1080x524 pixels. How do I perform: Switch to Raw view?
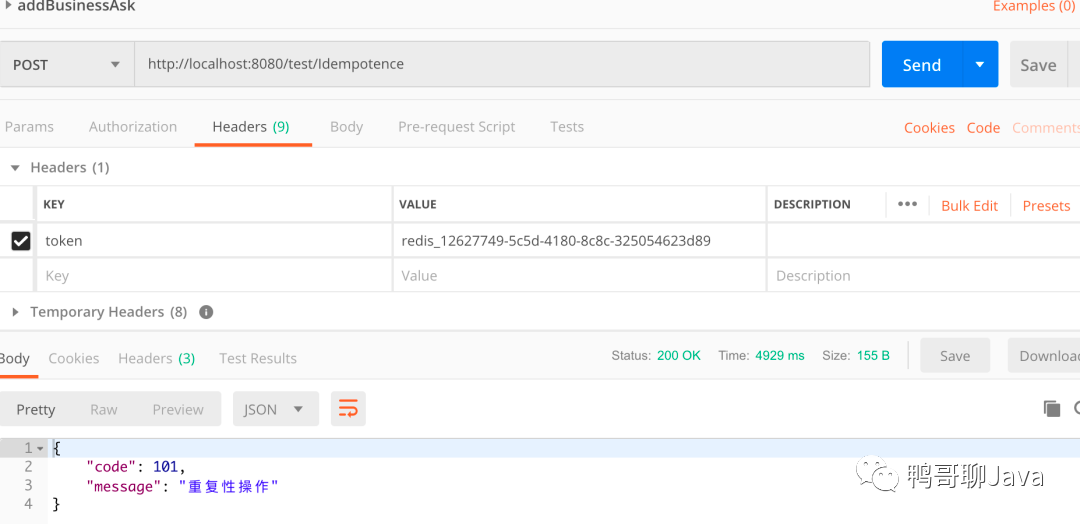coord(103,409)
